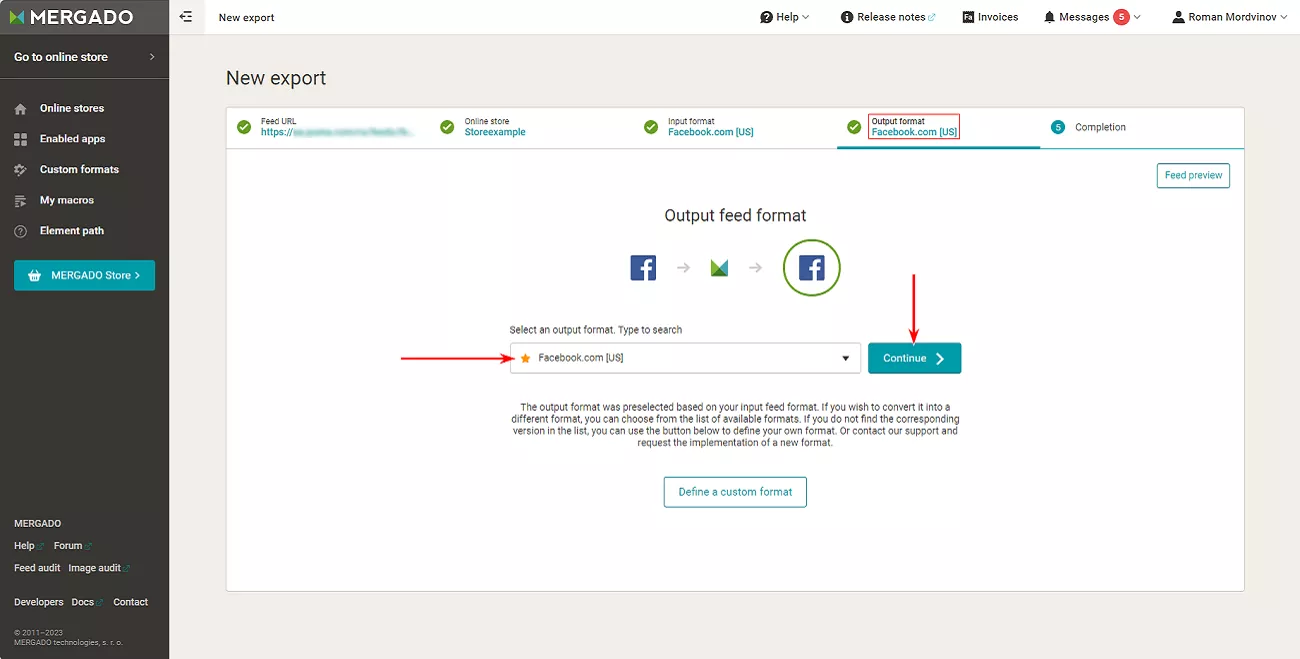Open the output format select field
The image size is (1300, 659).
[x=685, y=358]
